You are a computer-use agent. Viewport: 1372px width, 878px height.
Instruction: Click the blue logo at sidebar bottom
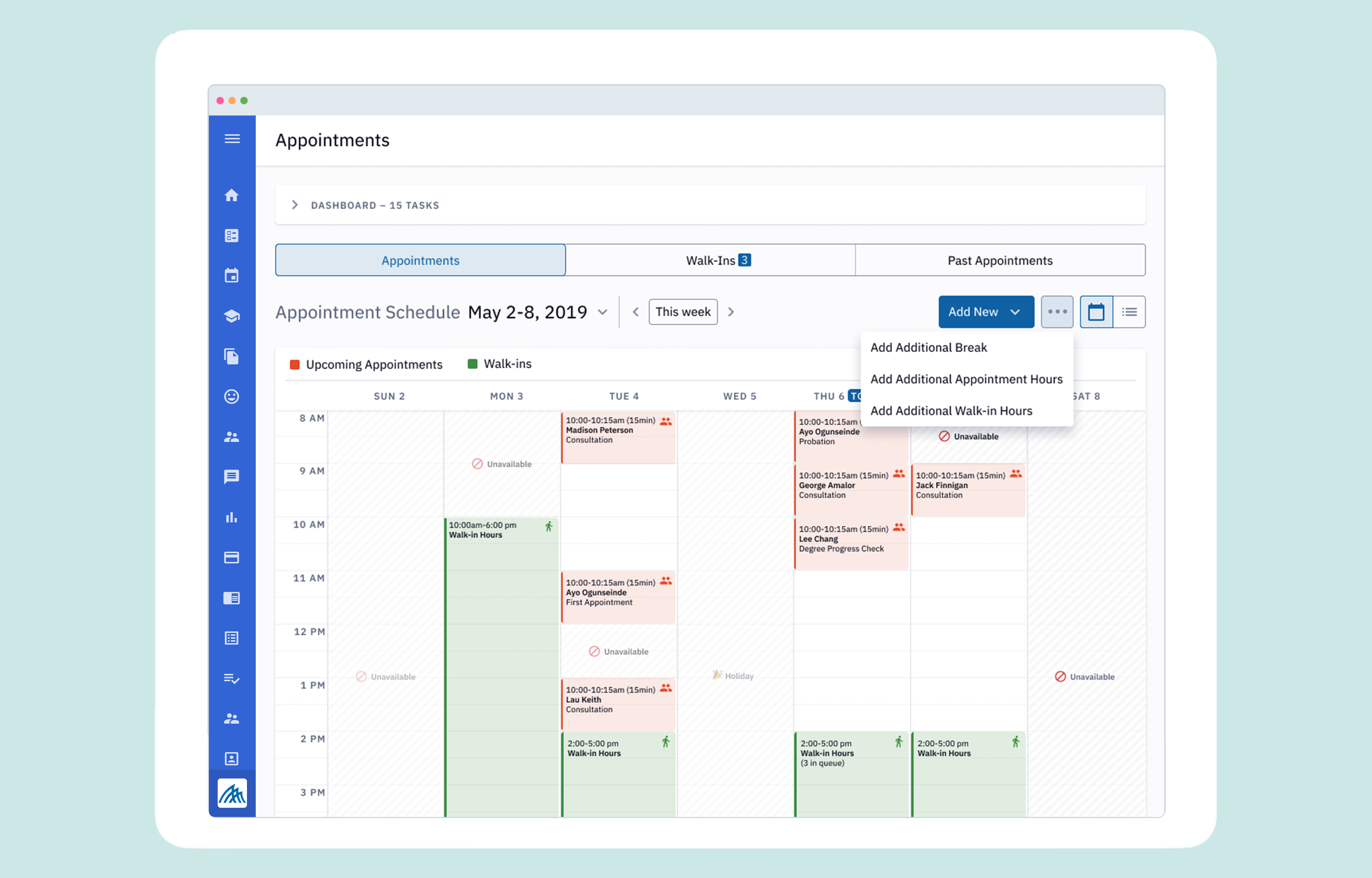pyautogui.click(x=232, y=793)
